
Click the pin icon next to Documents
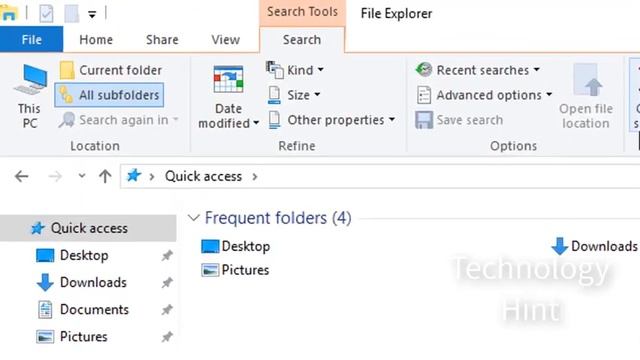(x=167, y=310)
